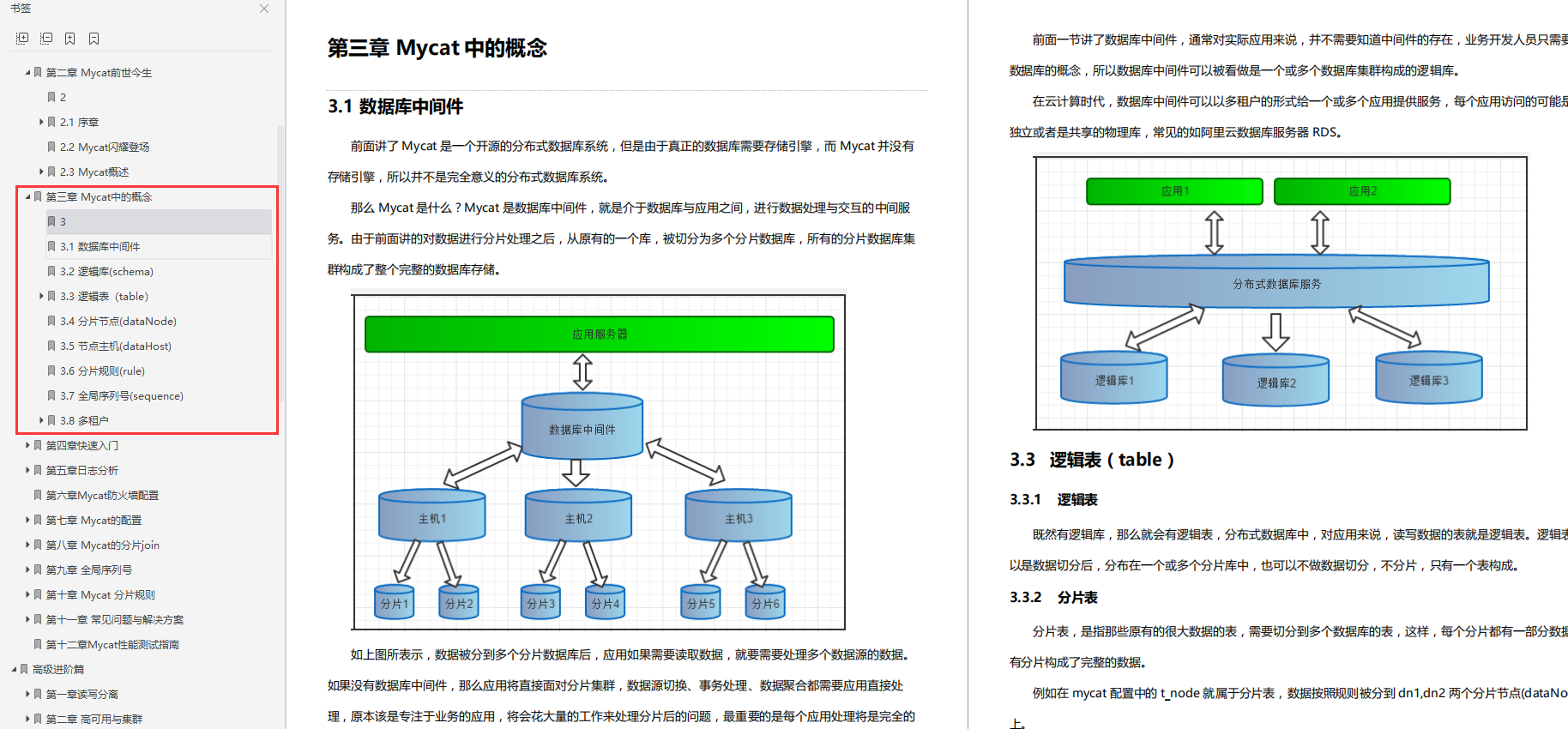Click the 逻辑库1 cylinder
The height and width of the screenshot is (729, 1568).
1114,377
